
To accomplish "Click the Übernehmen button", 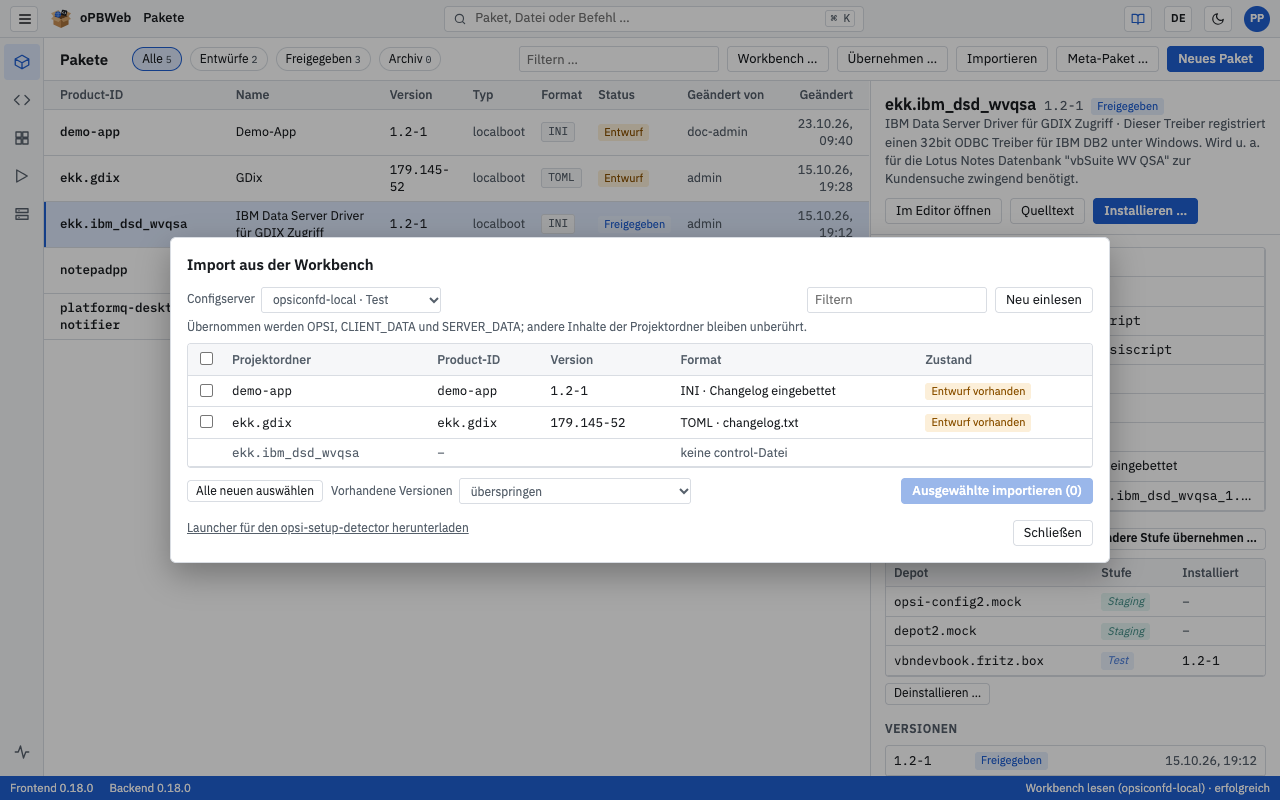I will [x=893, y=59].
